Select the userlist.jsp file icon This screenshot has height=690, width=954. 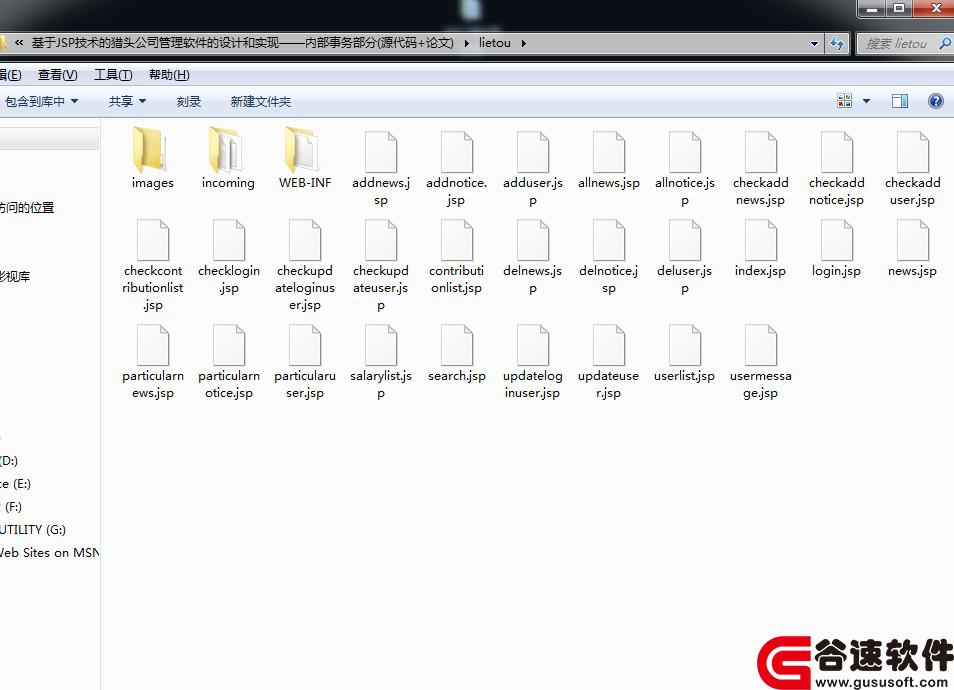coord(685,345)
